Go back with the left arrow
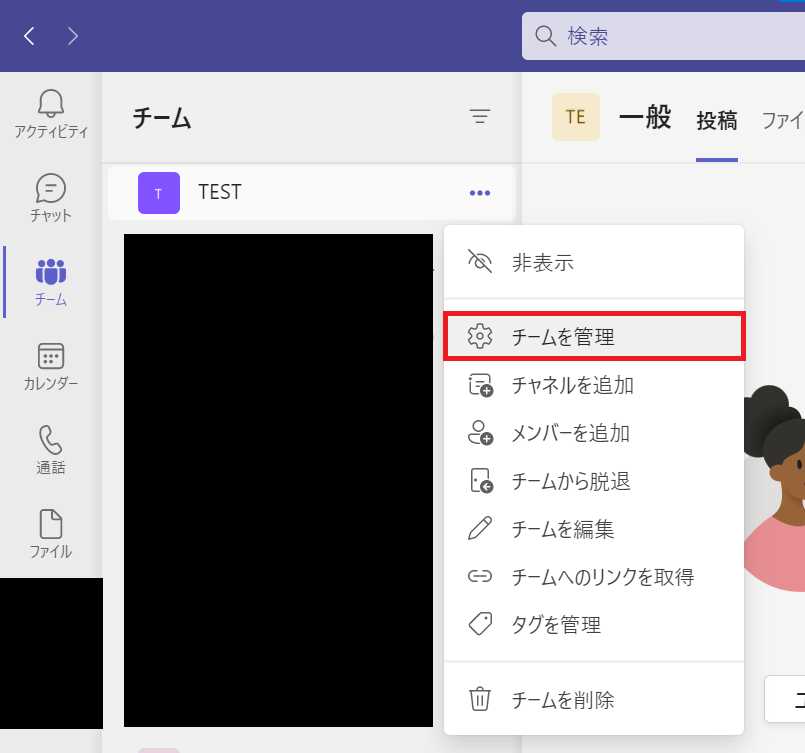This screenshot has width=805, height=753. [x=29, y=36]
